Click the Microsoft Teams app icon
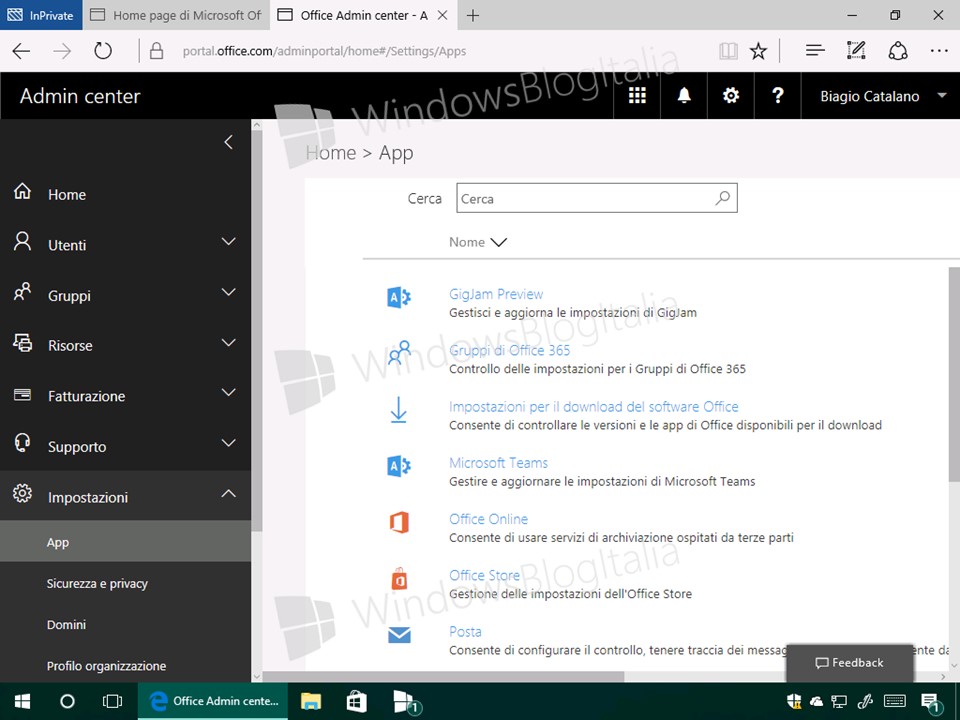The width and height of the screenshot is (960, 720). coord(399,466)
